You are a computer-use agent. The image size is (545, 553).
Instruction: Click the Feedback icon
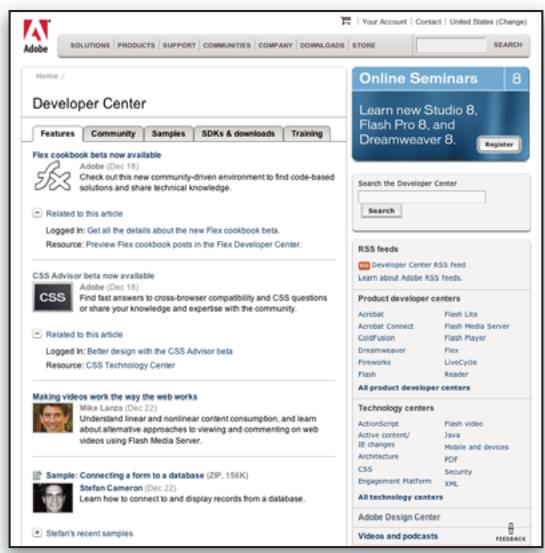click(510, 532)
